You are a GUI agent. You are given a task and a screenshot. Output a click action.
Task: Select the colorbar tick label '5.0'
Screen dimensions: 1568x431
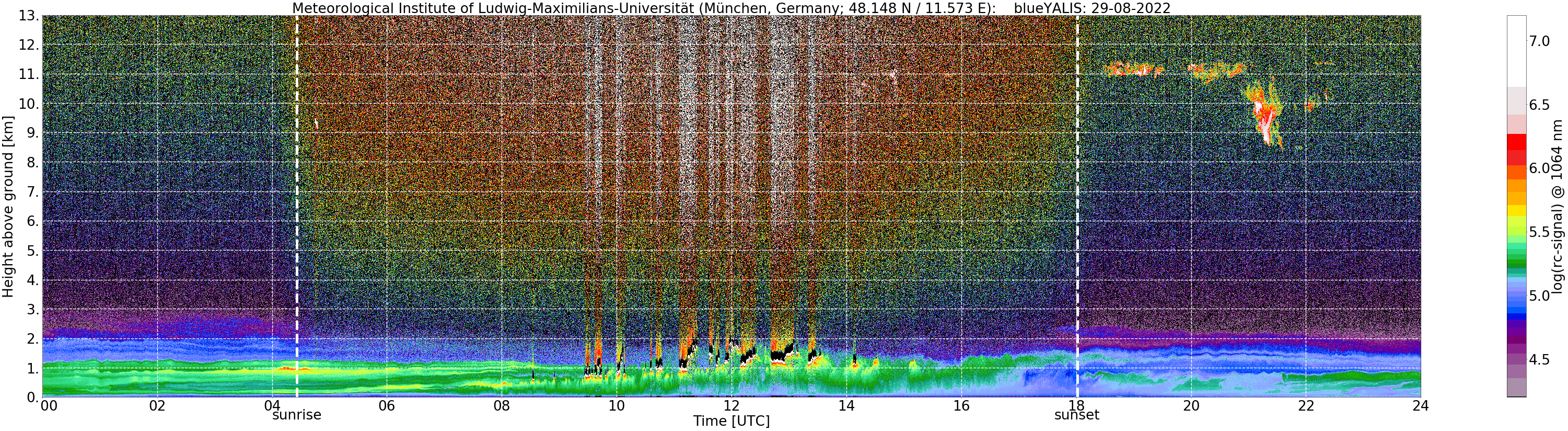pyautogui.click(x=1539, y=296)
